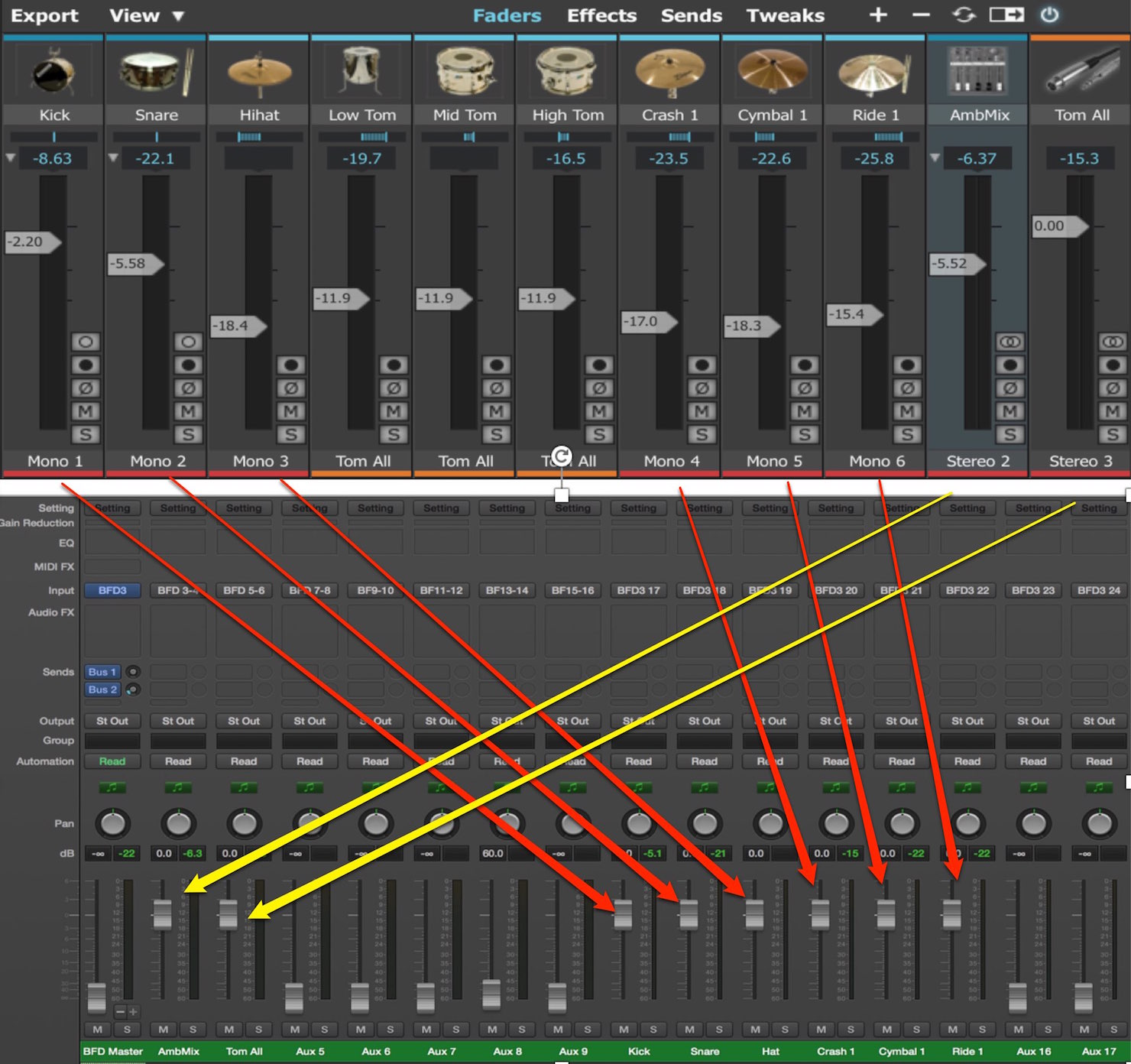Solo the Kick channel in BFD mixer
This screenshot has width=1131, height=1064.
point(86,435)
